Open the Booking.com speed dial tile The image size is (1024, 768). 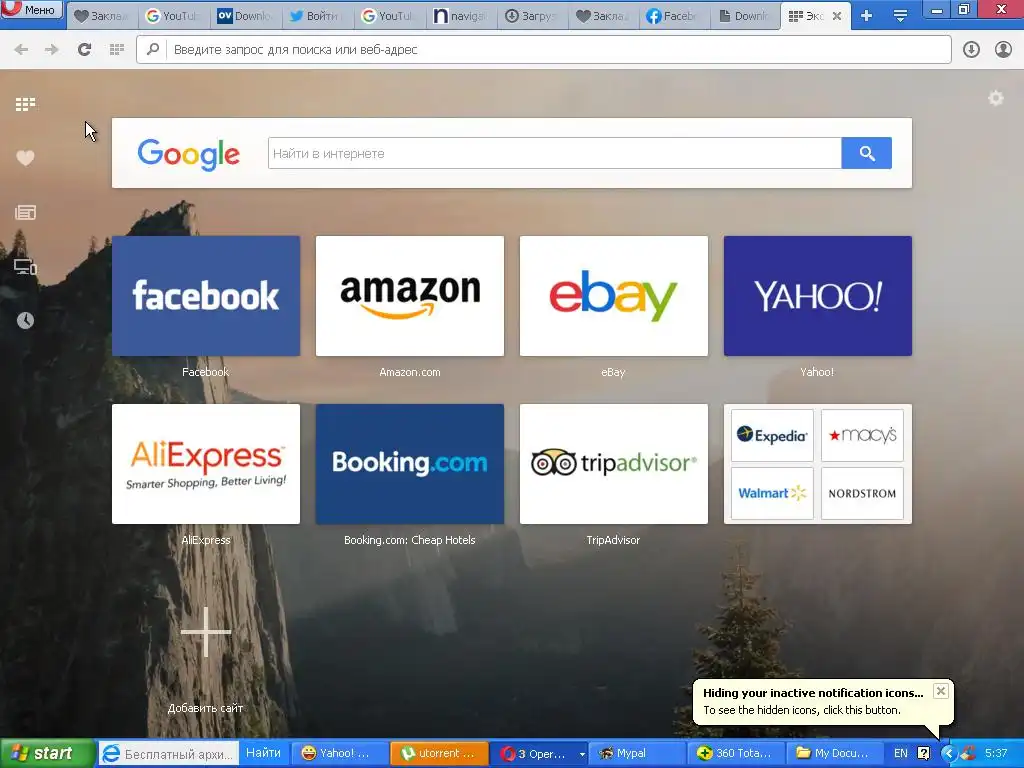click(x=410, y=464)
